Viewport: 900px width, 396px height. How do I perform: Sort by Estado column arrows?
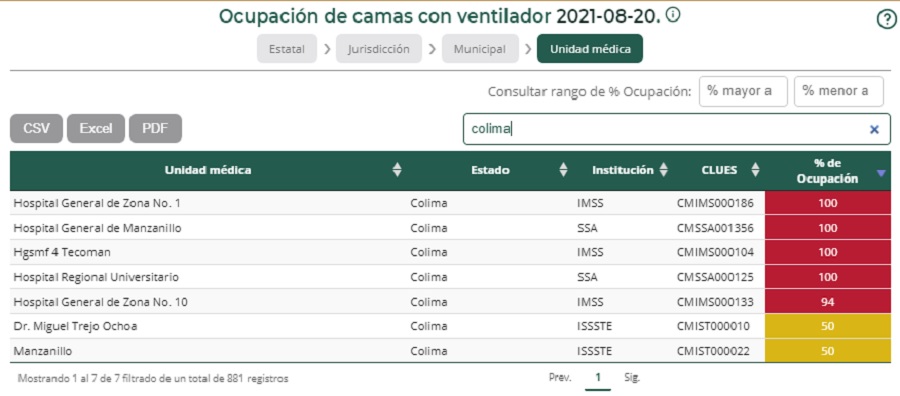coord(564,170)
